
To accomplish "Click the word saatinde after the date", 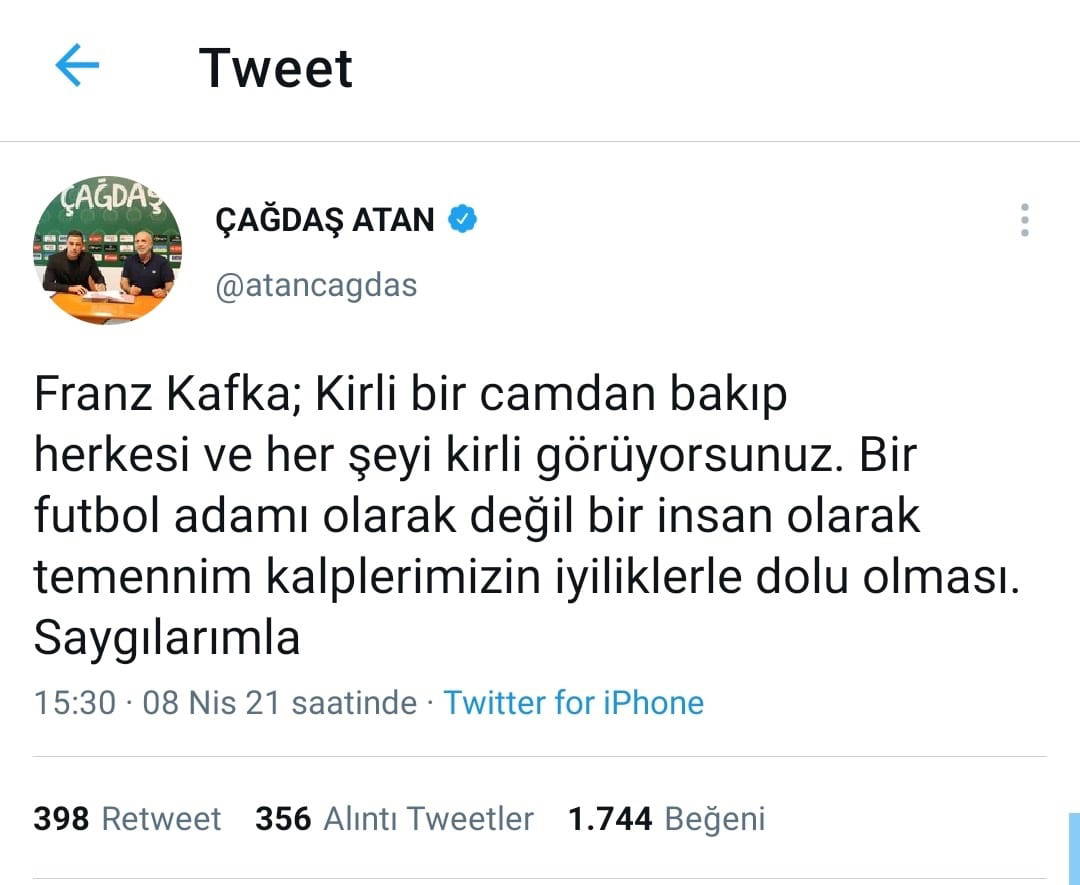I will tap(354, 703).
